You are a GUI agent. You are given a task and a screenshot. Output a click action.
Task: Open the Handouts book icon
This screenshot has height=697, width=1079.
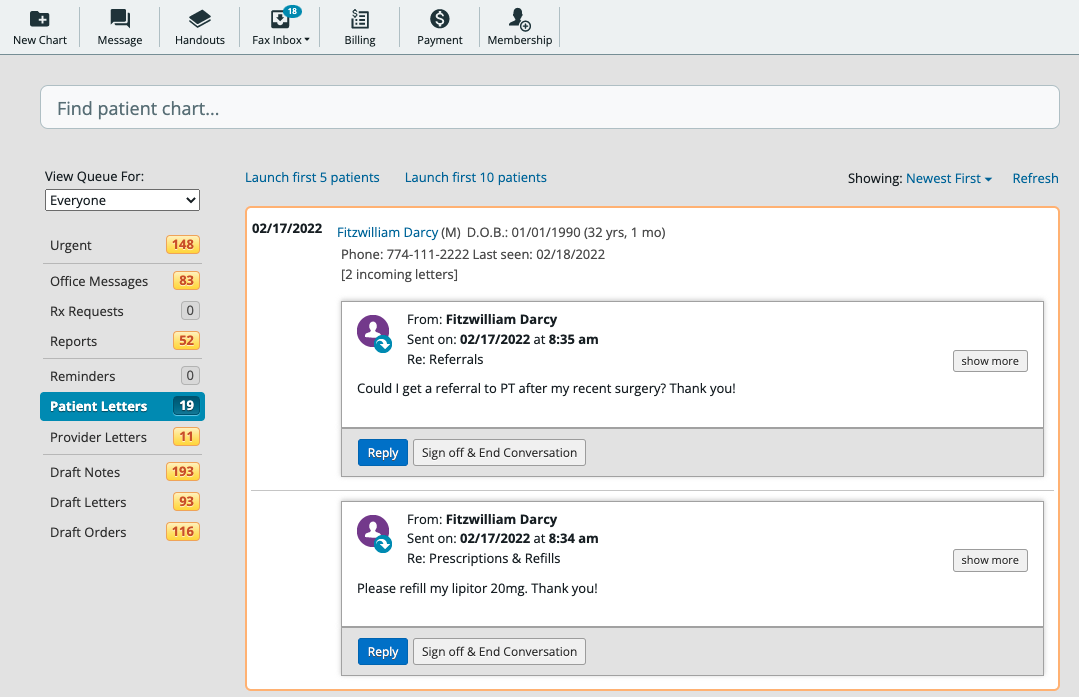[200, 18]
